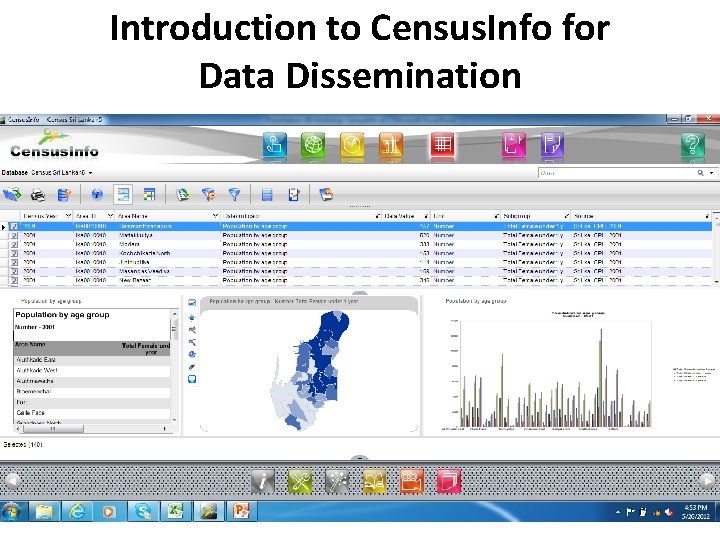Click the calculator toolbar icon
Image resolution: width=720 pixels, height=540 pixels.
pyautogui.click(x=267, y=195)
